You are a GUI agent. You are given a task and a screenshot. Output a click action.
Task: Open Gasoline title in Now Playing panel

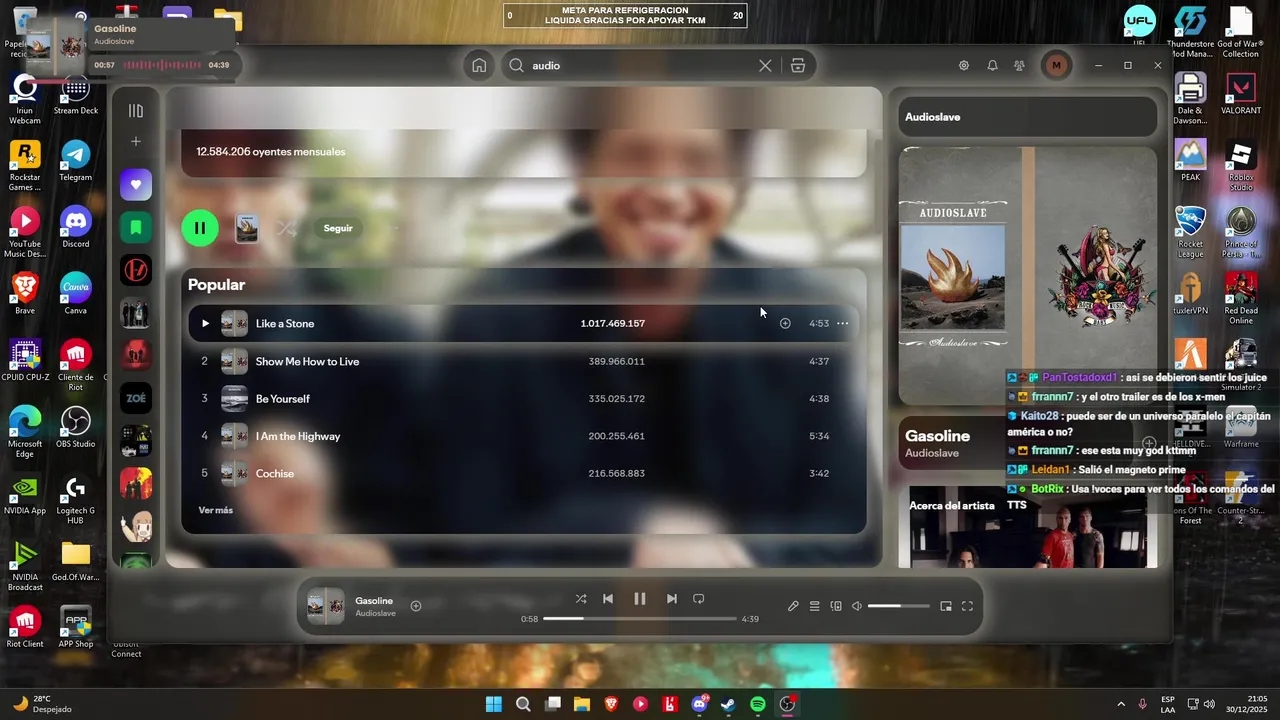(937, 436)
